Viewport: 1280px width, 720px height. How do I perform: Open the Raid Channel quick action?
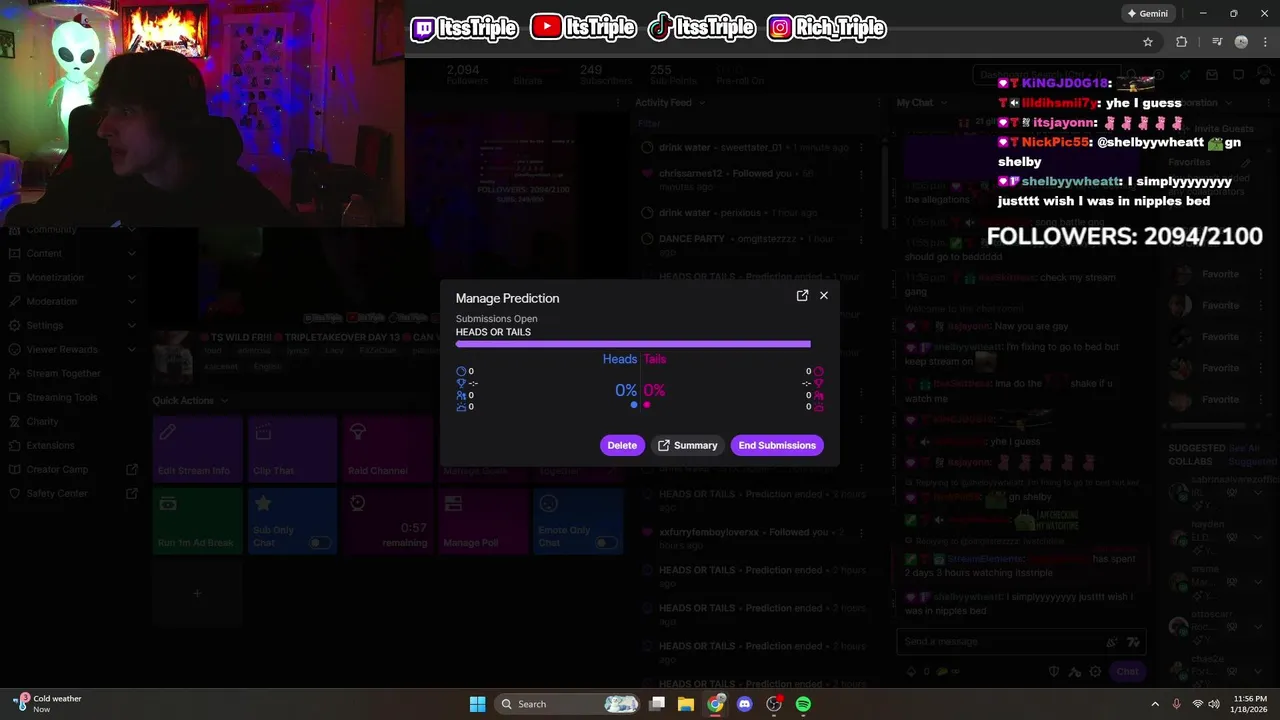[x=388, y=449]
